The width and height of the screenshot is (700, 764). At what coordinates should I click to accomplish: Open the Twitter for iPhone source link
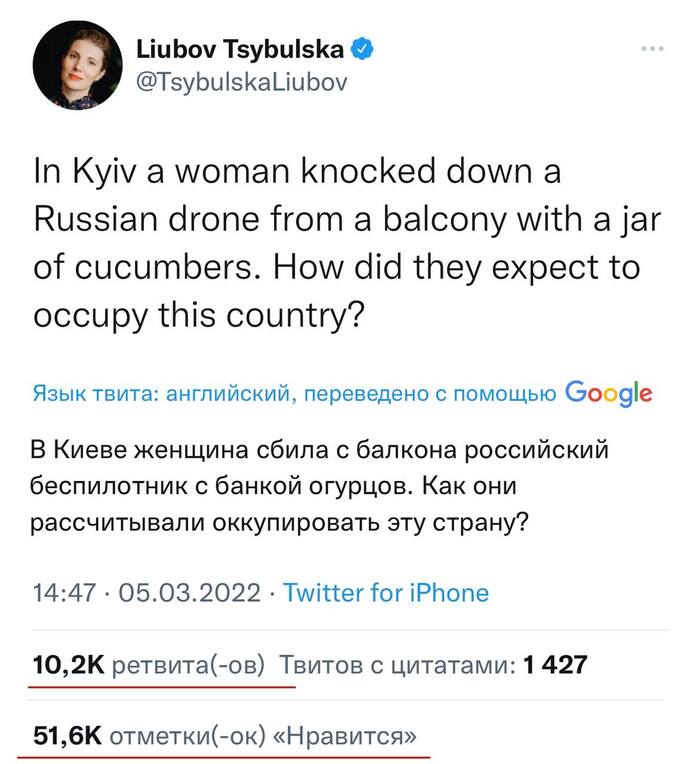[x=386, y=592]
